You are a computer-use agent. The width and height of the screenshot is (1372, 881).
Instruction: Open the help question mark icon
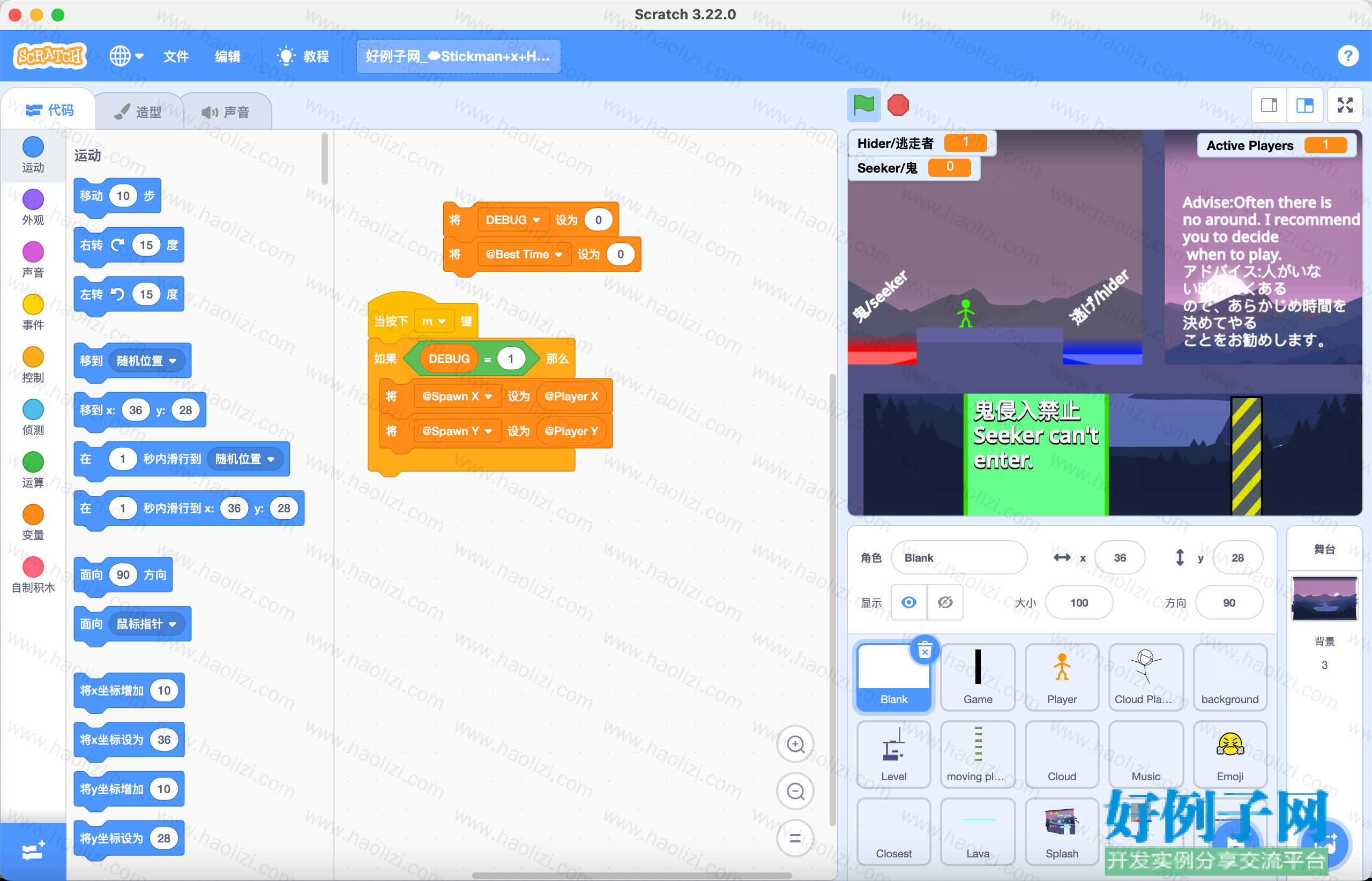(x=1348, y=56)
